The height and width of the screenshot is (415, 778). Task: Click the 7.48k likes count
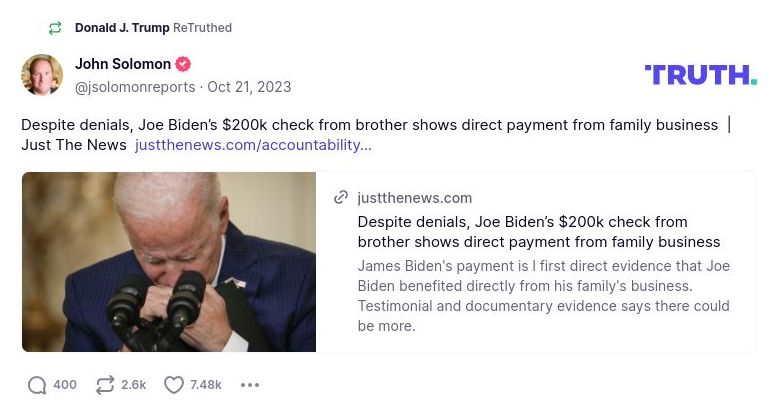(206, 385)
